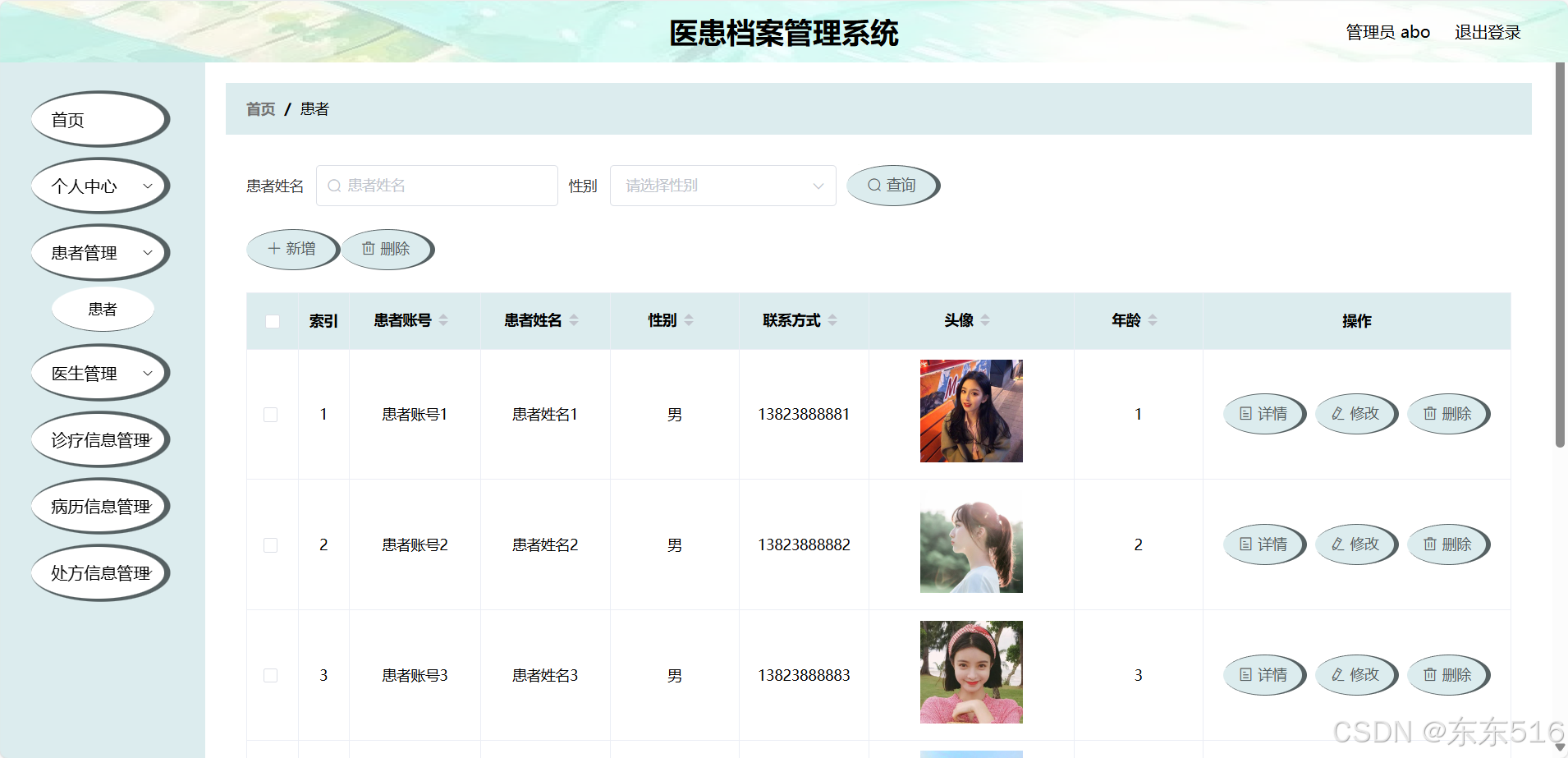The height and width of the screenshot is (758, 1568).
Task: Click cell 患者姓名2
Action: [x=545, y=545]
